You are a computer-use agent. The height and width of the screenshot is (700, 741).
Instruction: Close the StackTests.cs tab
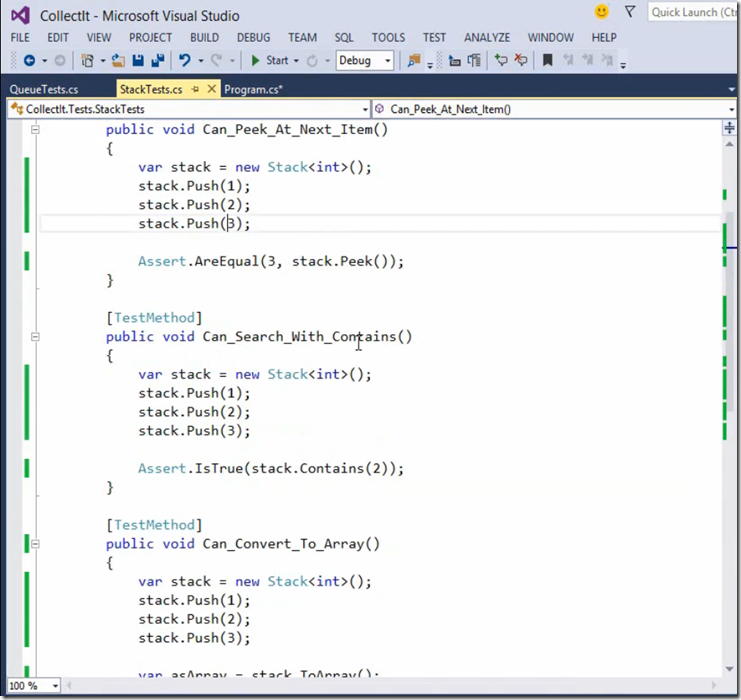tap(212, 89)
